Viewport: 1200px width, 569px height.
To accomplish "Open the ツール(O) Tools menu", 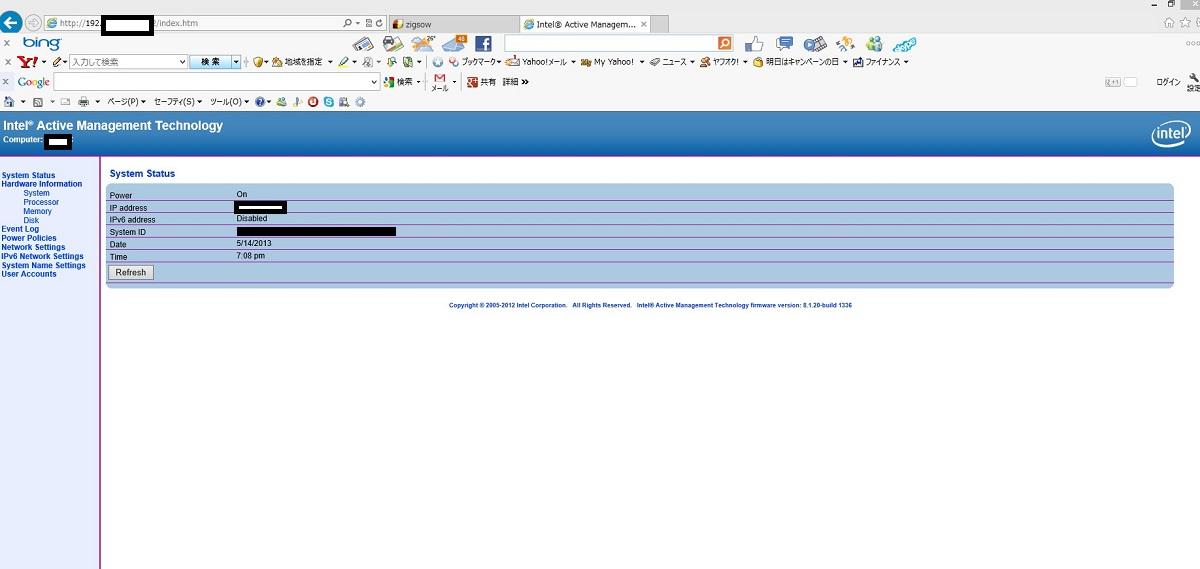I will point(230,101).
